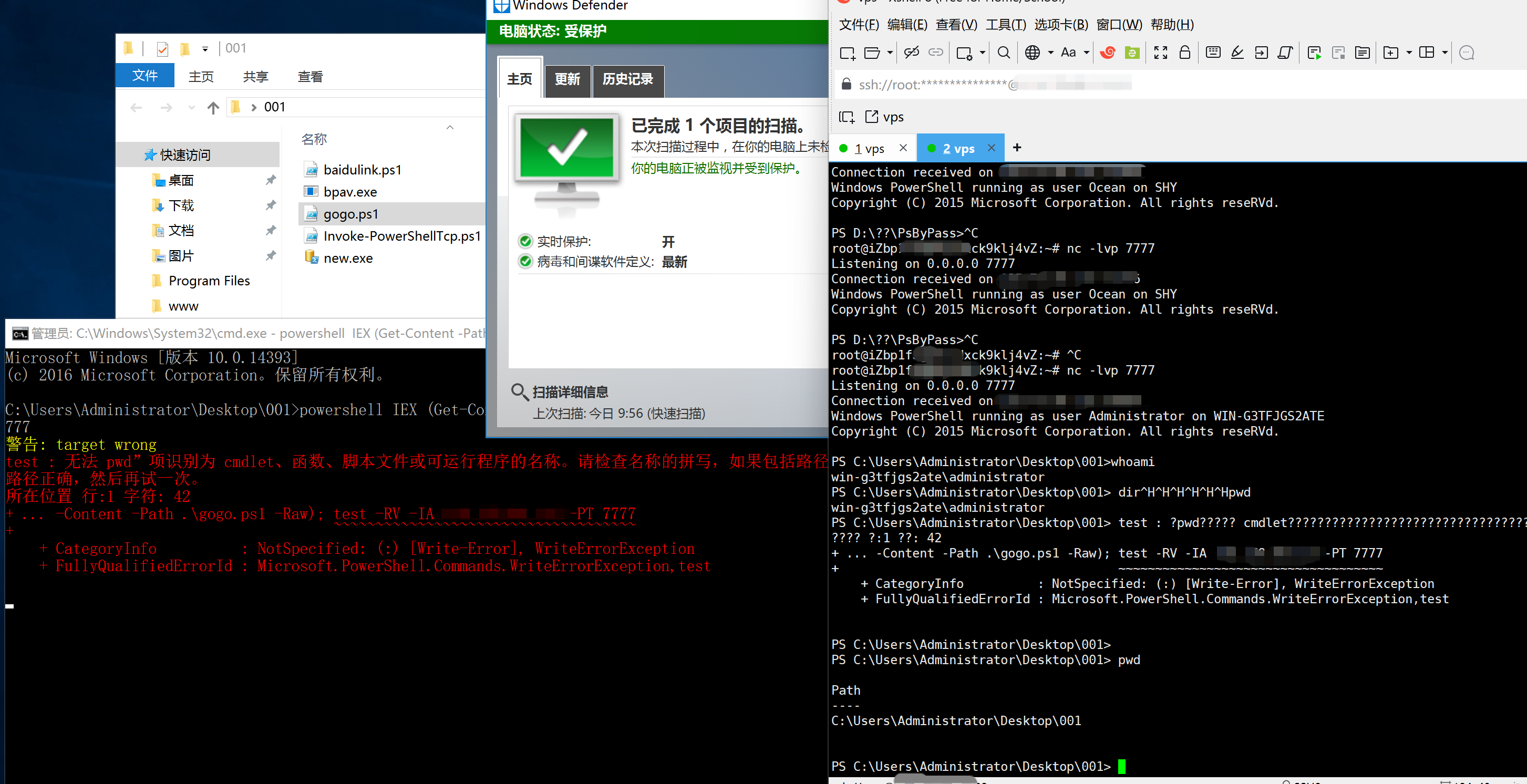Viewport: 1527px width, 784px height.
Task: Expand the open-folder session dropdown arrow
Action: click(x=890, y=53)
